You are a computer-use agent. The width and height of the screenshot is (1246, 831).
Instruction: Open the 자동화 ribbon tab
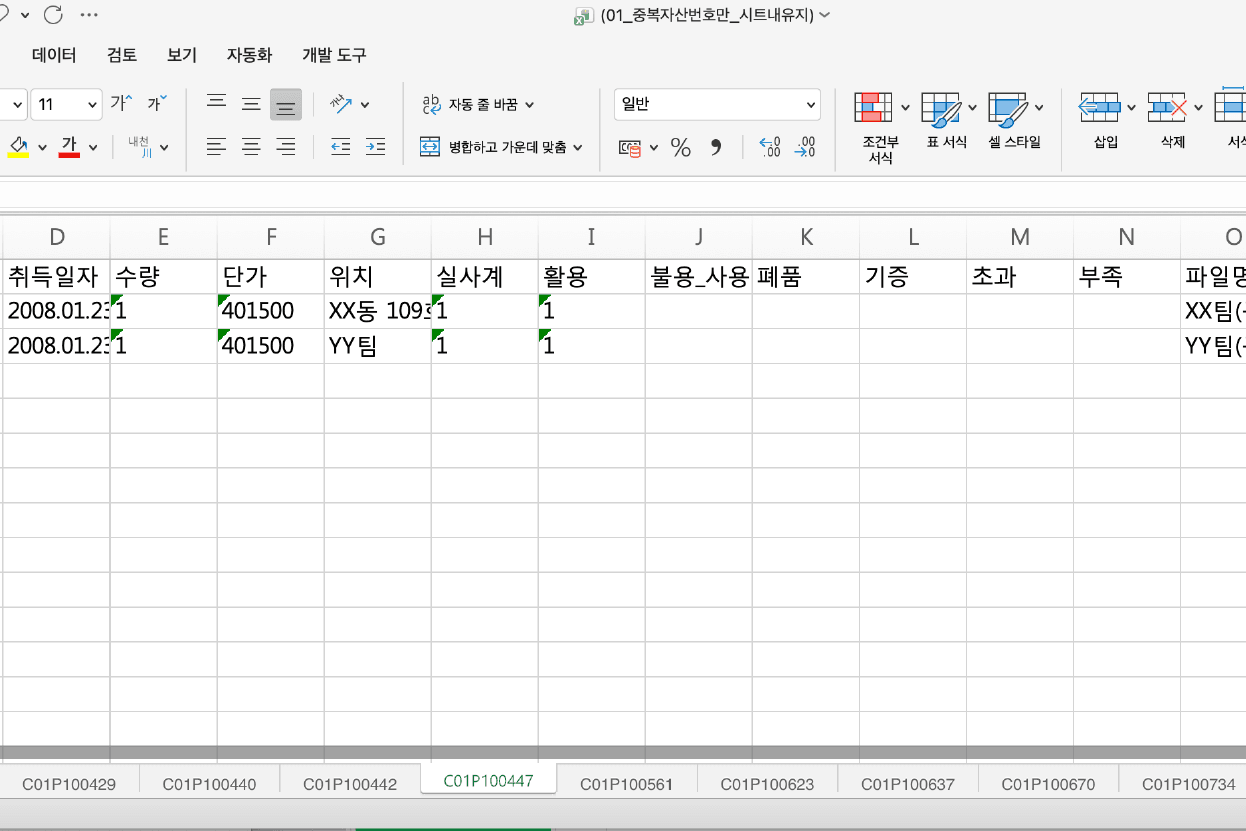[249, 55]
